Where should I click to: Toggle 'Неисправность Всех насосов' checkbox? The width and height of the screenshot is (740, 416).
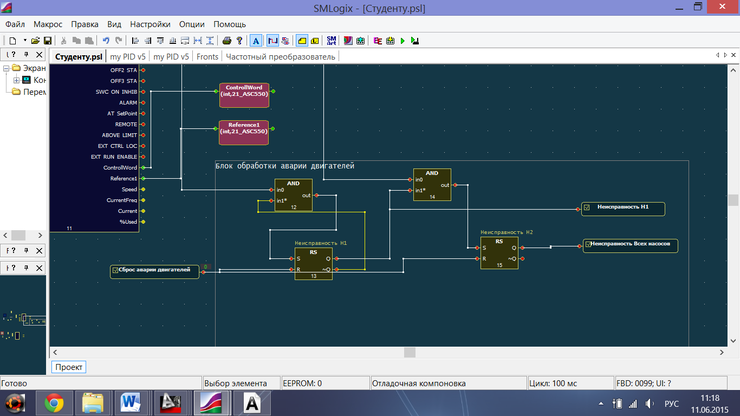coord(588,244)
